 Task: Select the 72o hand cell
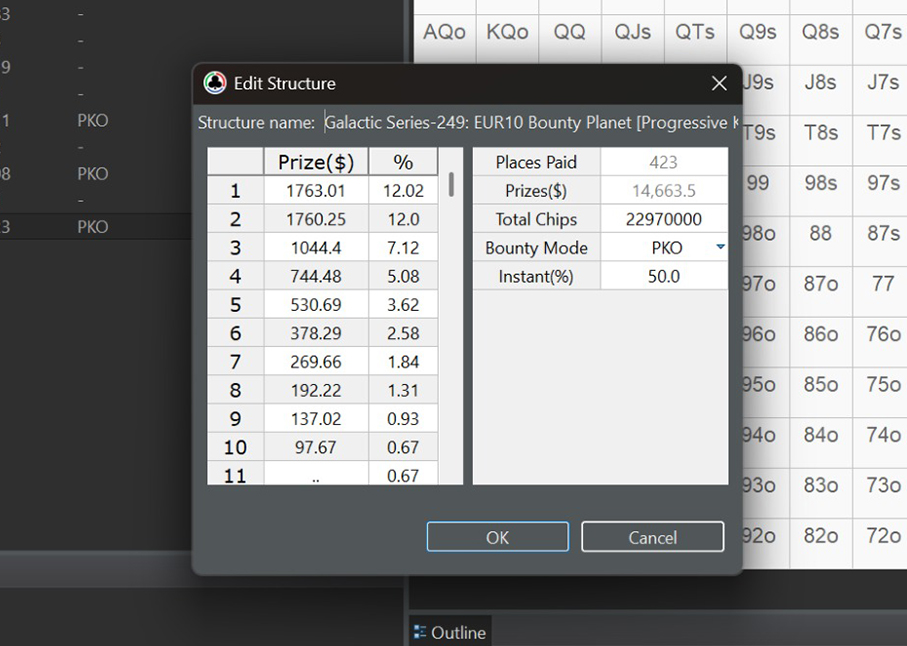click(883, 536)
